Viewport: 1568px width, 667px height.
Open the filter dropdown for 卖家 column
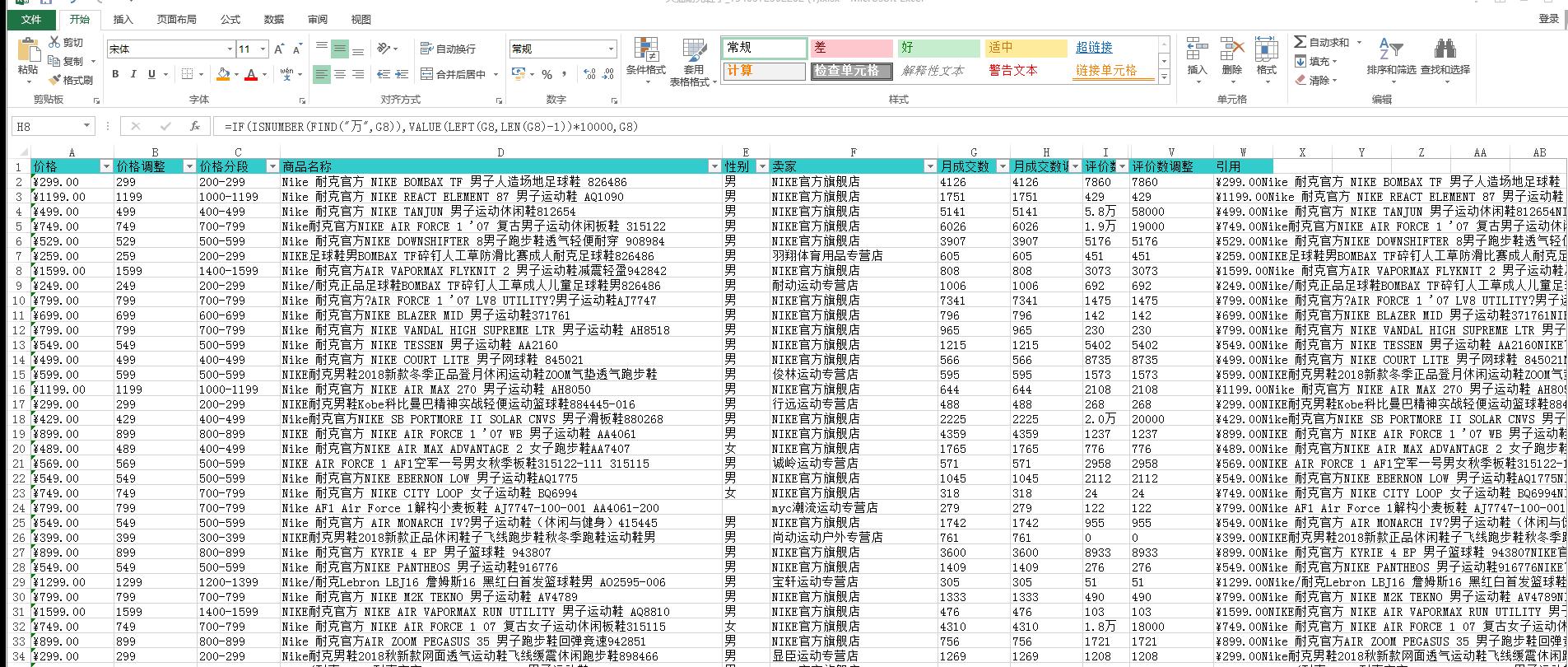pyautogui.click(x=930, y=166)
